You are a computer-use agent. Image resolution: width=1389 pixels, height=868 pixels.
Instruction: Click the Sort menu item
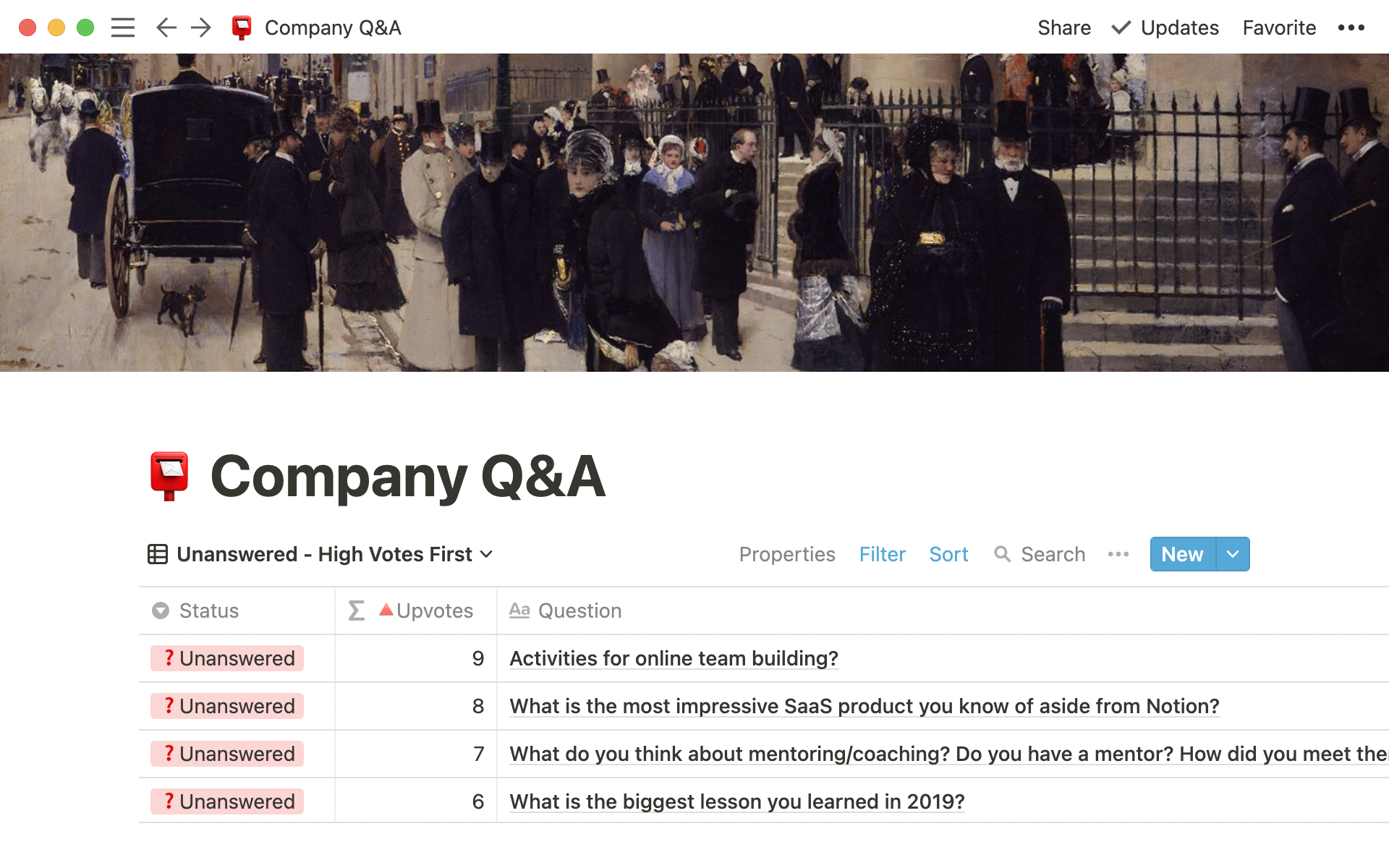tap(949, 554)
